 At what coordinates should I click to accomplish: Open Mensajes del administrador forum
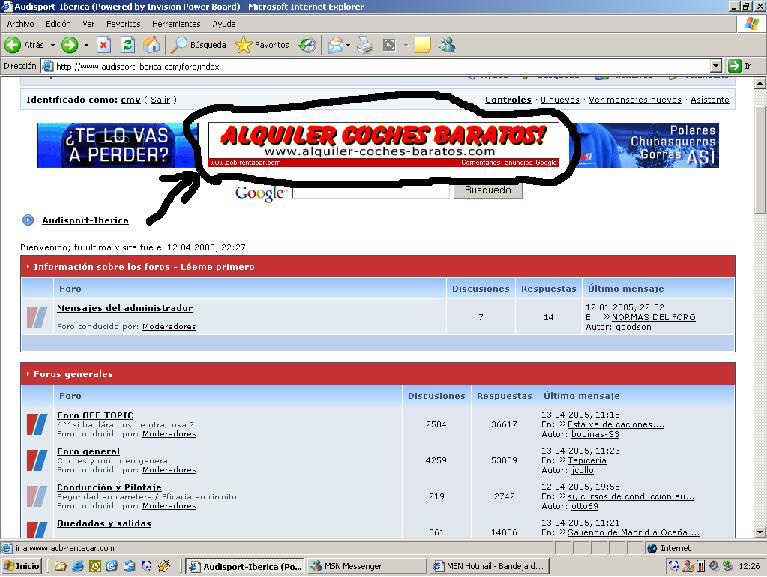[x=125, y=308]
